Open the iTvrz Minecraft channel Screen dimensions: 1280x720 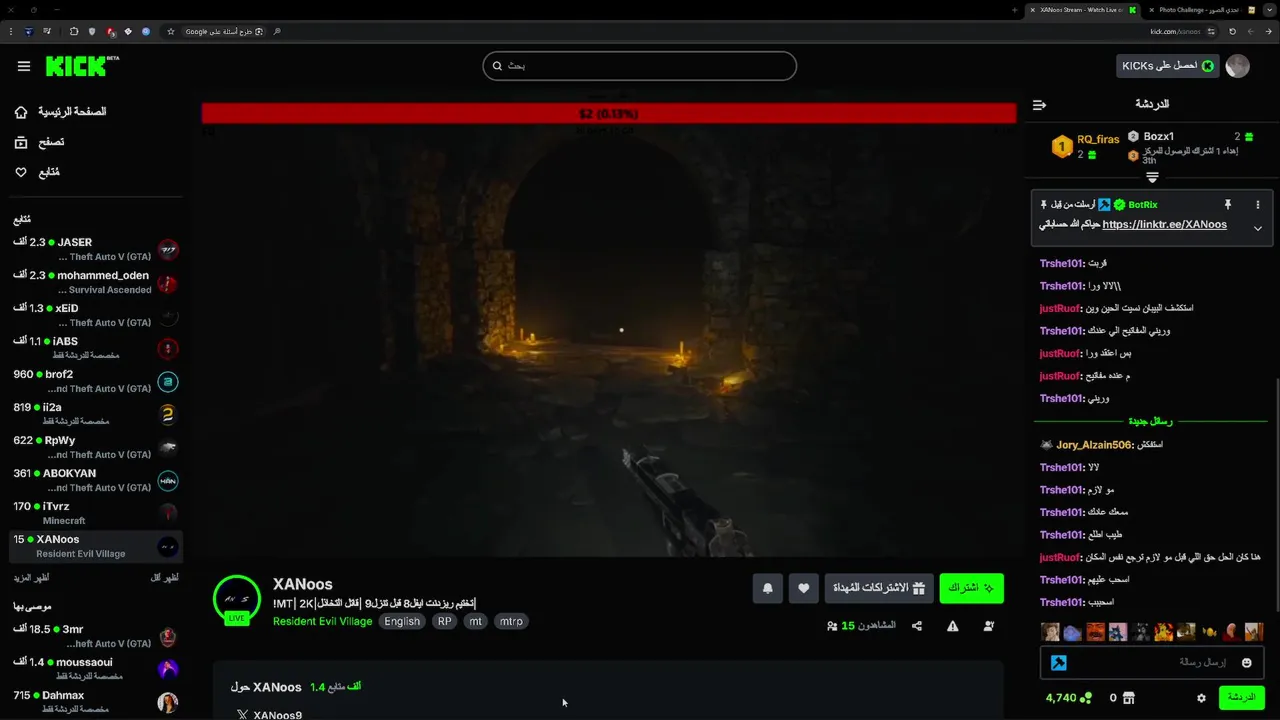pos(95,513)
